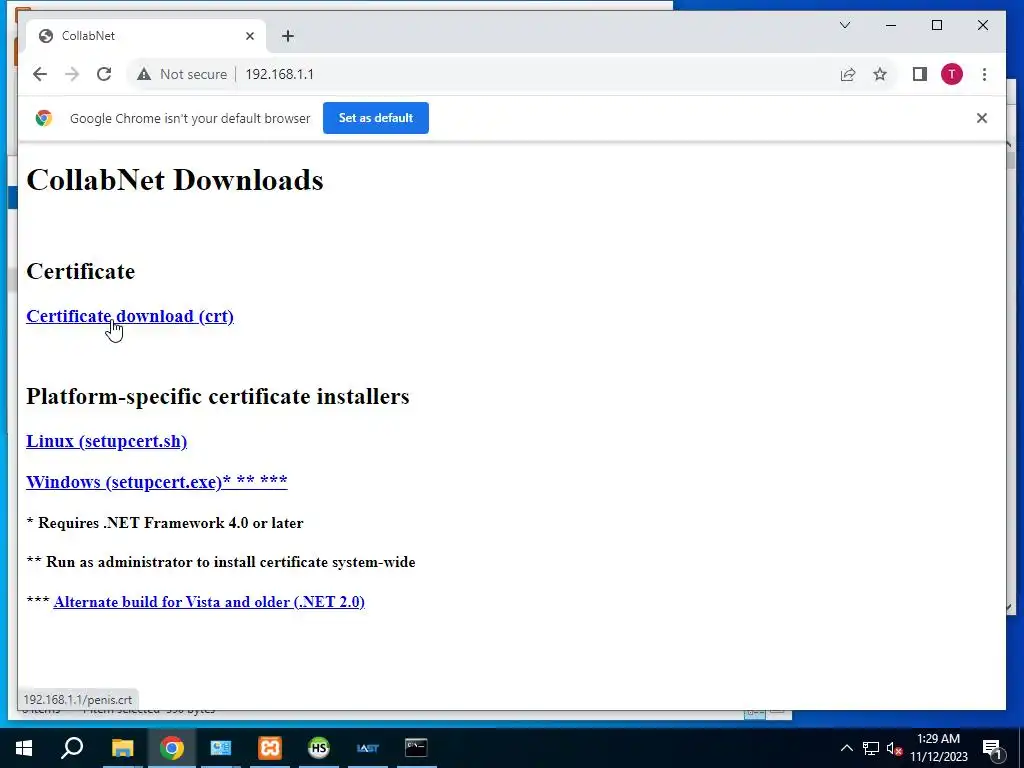Bookmark this page with the star
The height and width of the screenshot is (768, 1024).
coord(880,74)
